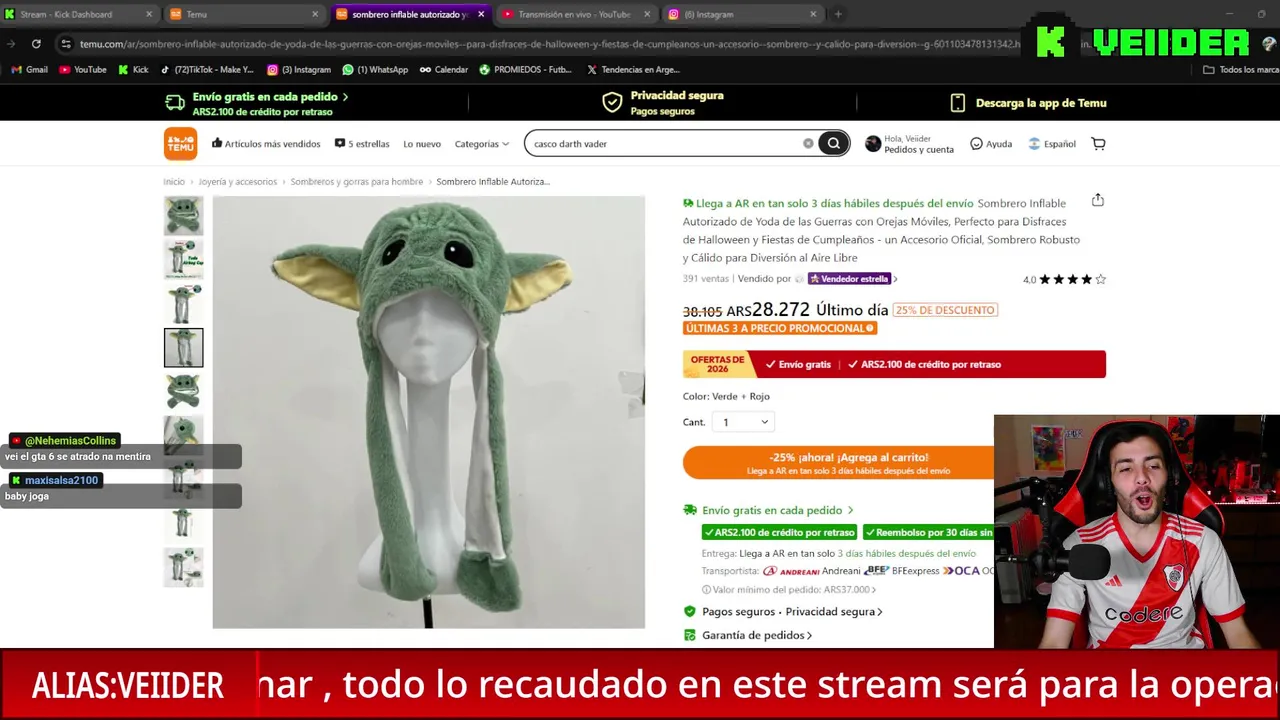The width and height of the screenshot is (1280, 720).
Task: Click ARS2.100 de crédito por retraso green badge
Action: coord(779,533)
